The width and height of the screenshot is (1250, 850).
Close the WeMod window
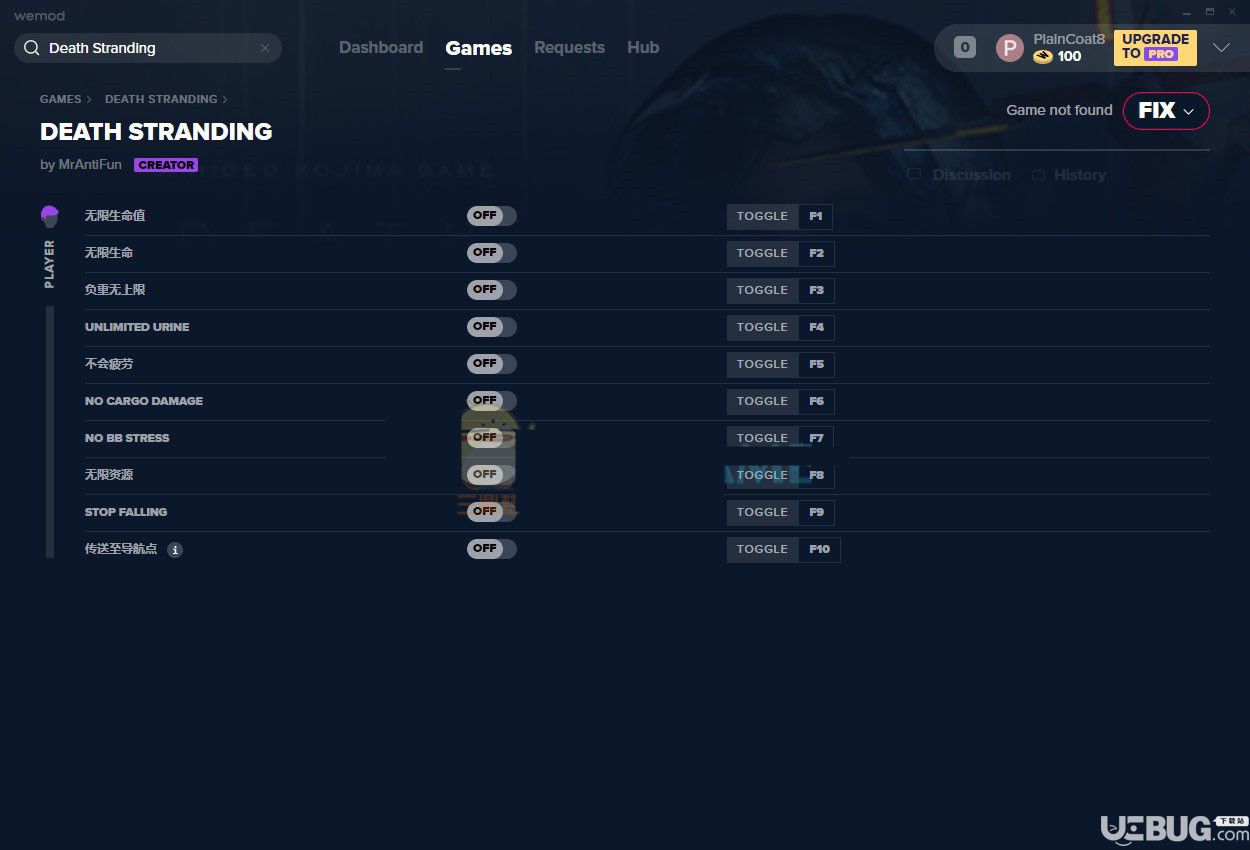pyautogui.click(x=1233, y=13)
